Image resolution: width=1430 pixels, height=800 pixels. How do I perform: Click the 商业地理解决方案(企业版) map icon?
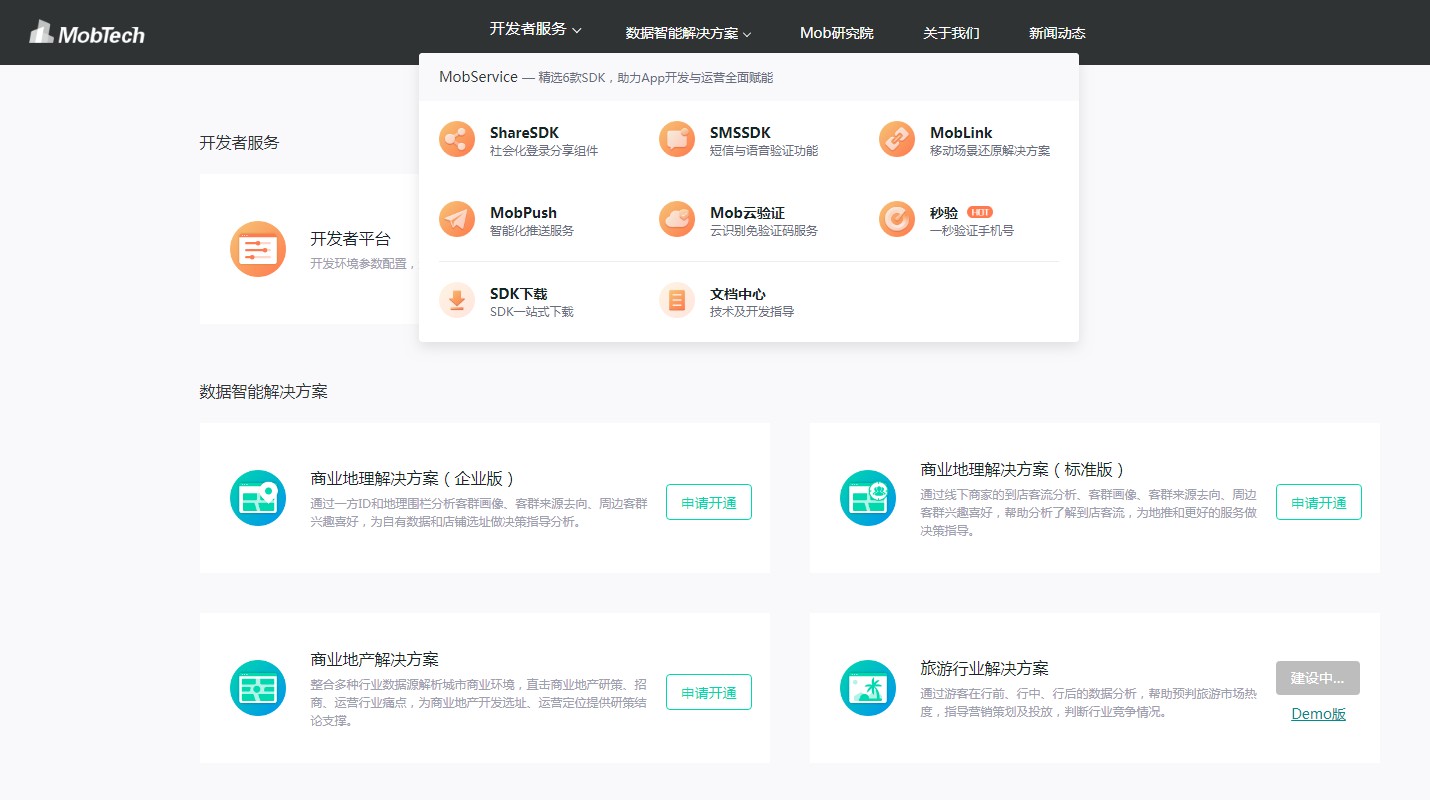pyautogui.click(x=258, y=498)
